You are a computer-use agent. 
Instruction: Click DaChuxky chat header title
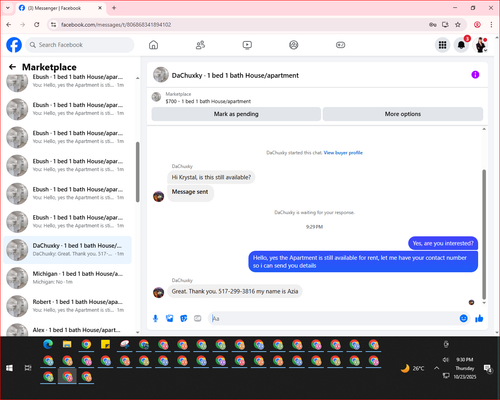(x=235, y=75)
